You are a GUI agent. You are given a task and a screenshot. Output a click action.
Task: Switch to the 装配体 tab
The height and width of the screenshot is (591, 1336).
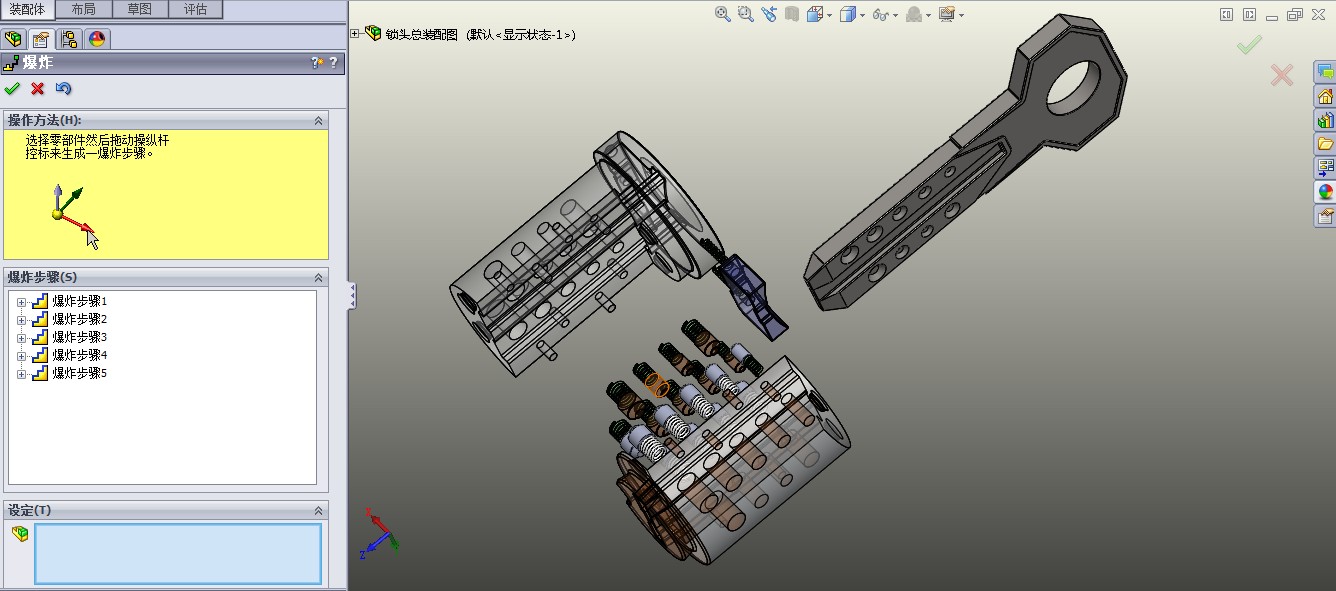27,9
